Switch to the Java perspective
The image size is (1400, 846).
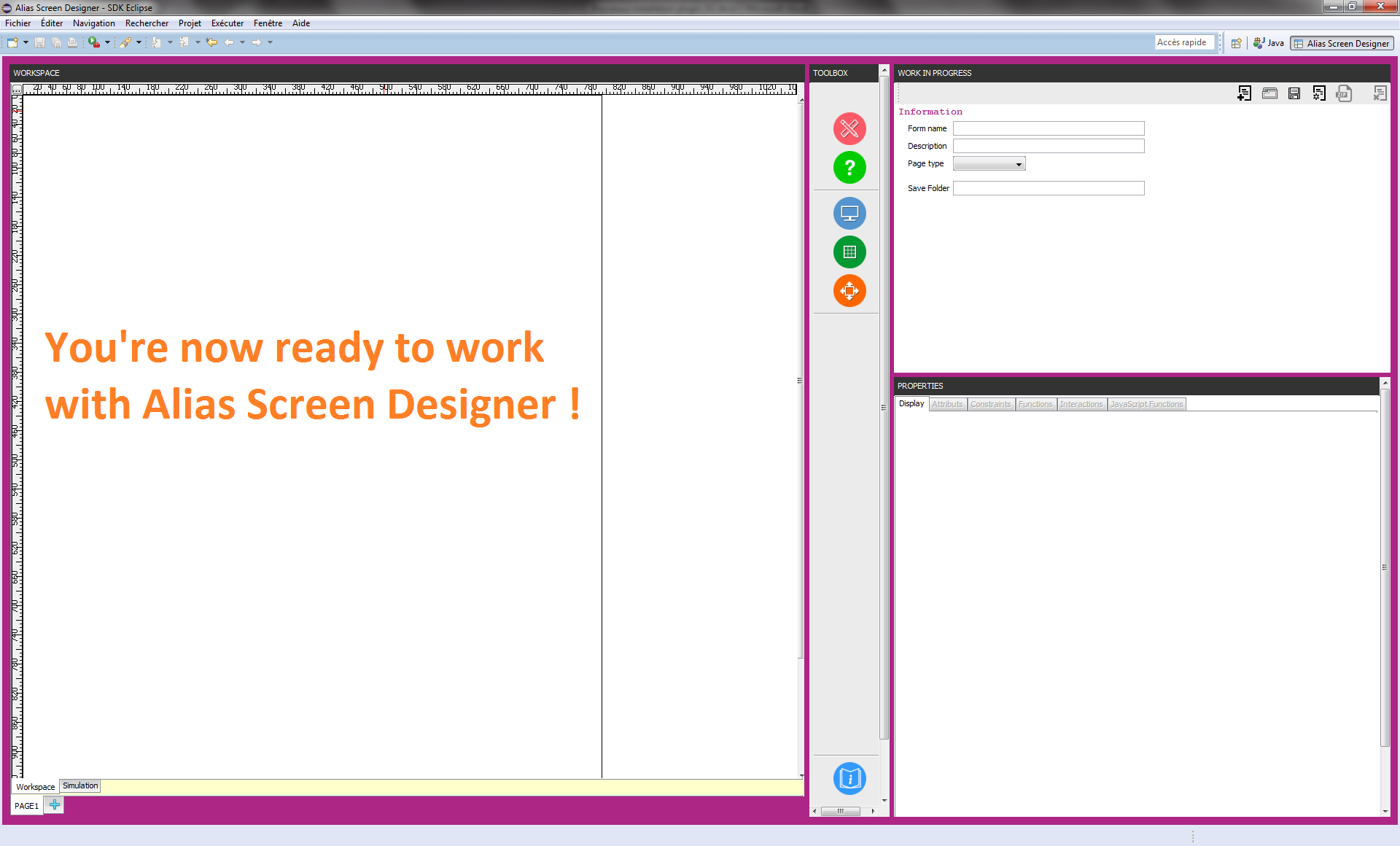pos(1269,43)
